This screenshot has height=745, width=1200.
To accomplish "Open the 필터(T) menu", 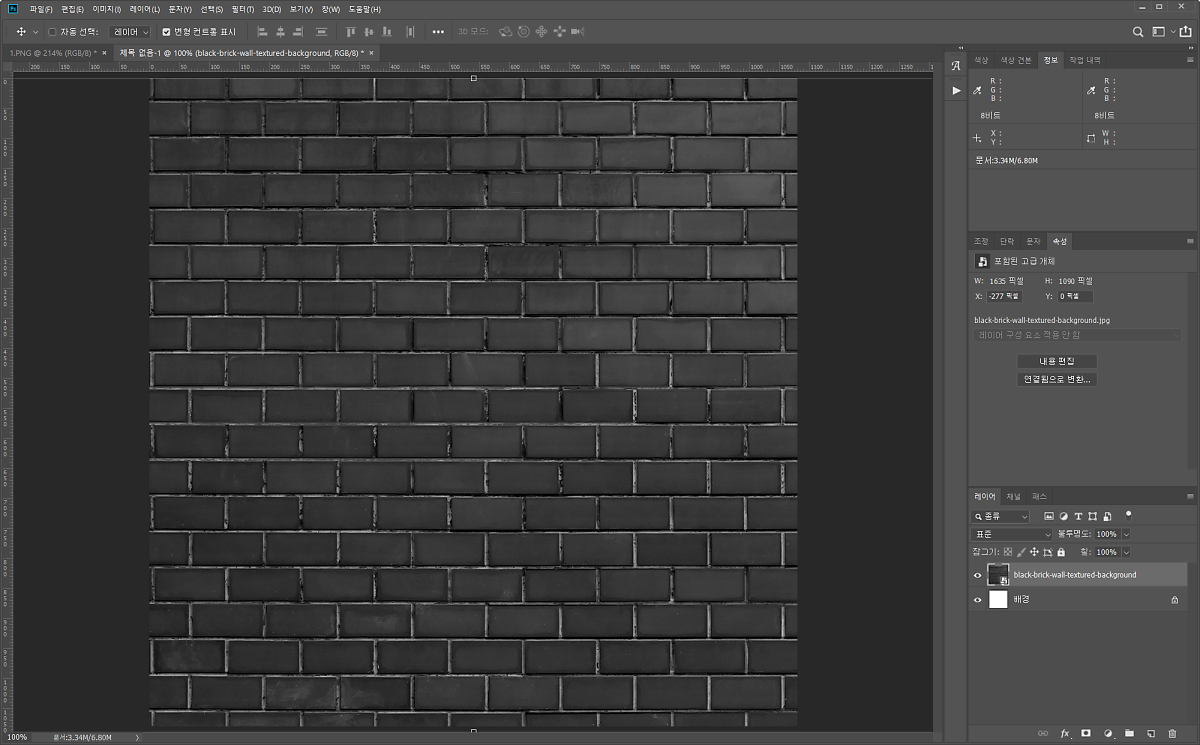I will [242, 9].
